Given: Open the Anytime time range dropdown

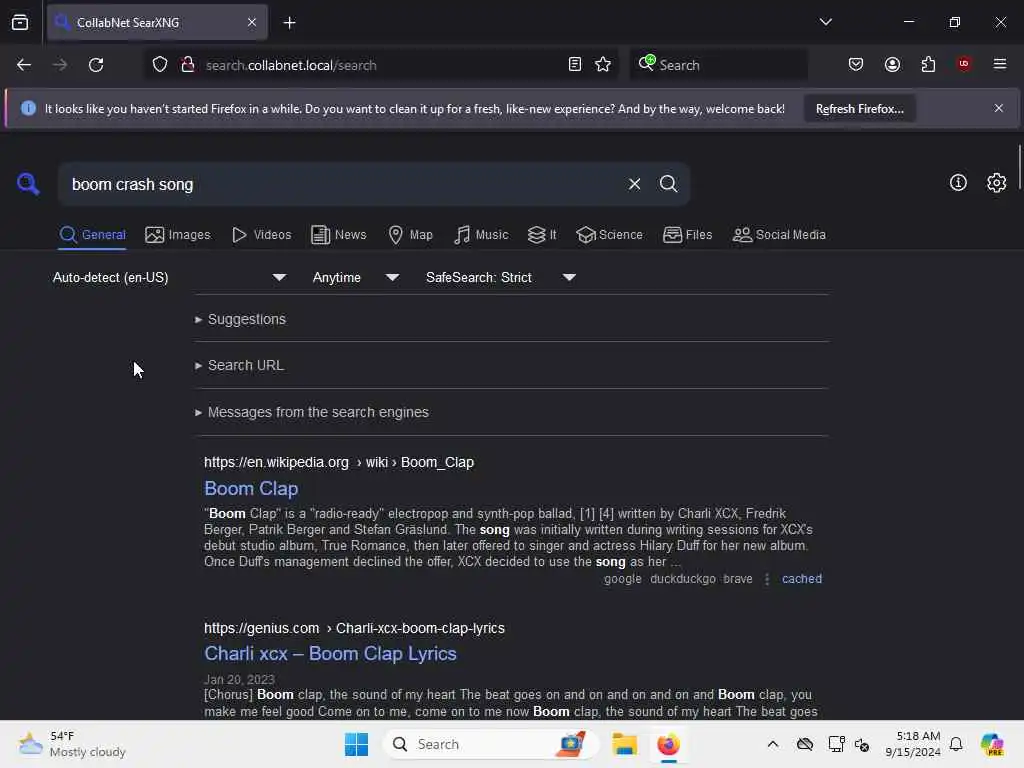Looking at the screenshot, I should pyautogui.click(x=356, y=278).
